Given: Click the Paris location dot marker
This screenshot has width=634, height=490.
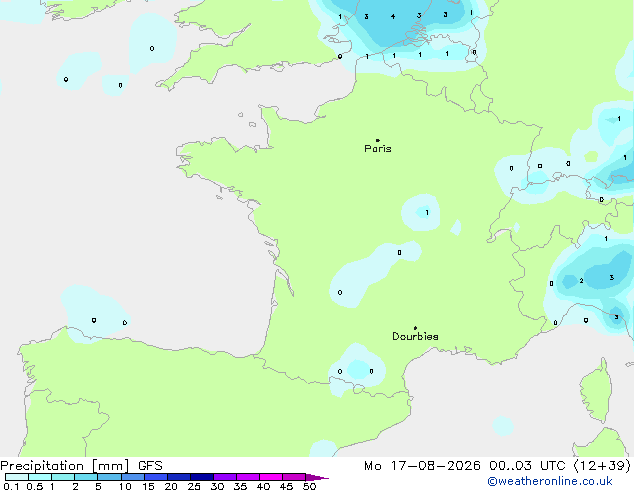Looking at the screenshot, I should pyautogui.click(x=378, y=140).
